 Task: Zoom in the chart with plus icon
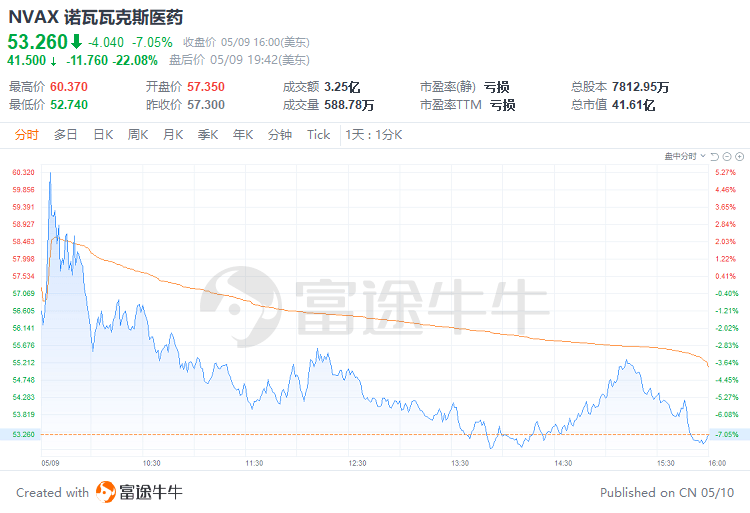click(x=739, y=156)
